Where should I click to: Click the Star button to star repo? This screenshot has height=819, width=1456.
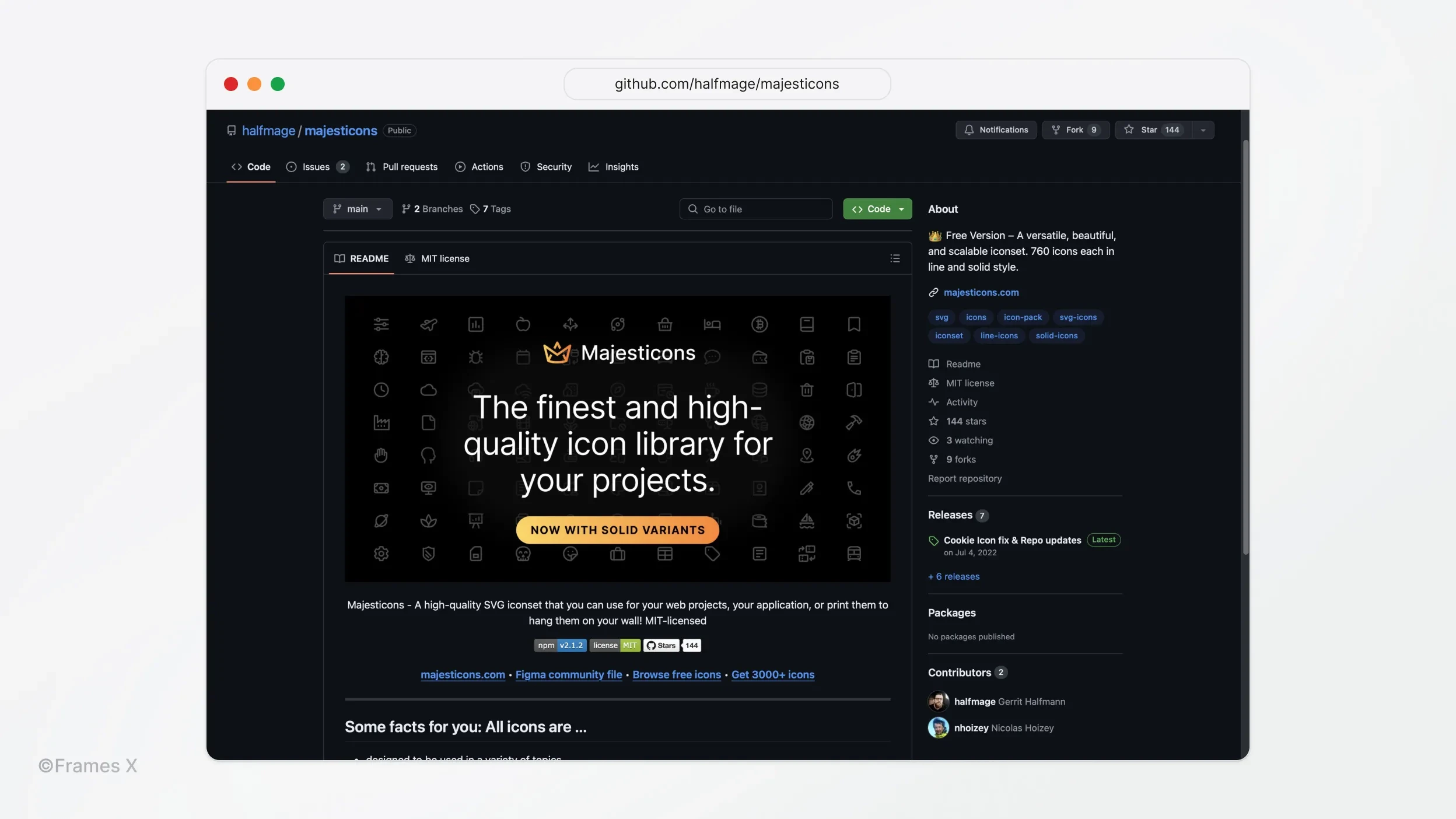[1149, 129]
